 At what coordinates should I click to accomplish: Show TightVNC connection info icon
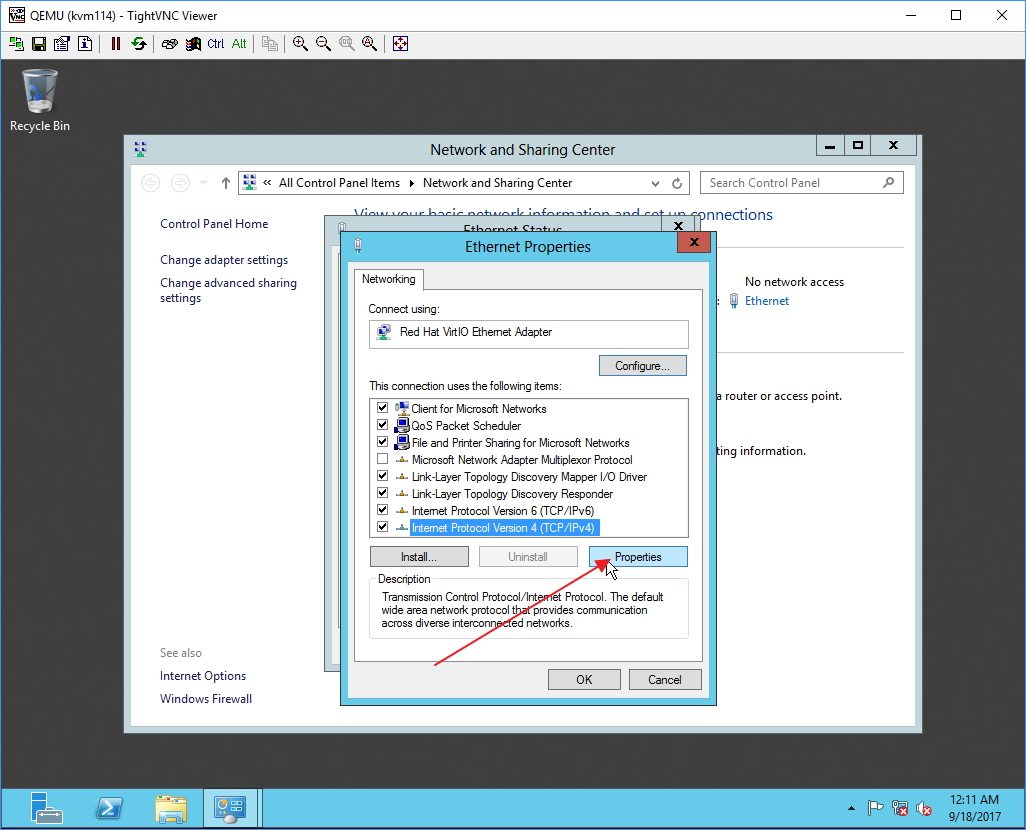(85, 44)
